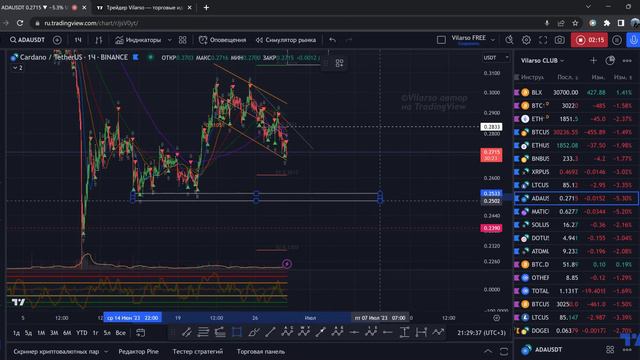The image size is (640, 360).
Task: Click the compare or add symbol plus icon
Action: [x=57, y=40]
